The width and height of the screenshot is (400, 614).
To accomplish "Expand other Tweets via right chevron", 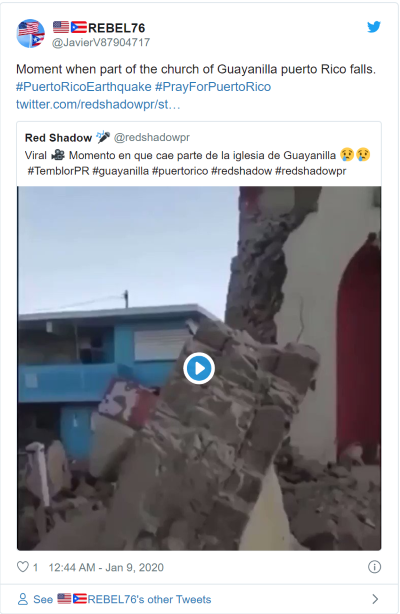I will (x=375, y=599).
